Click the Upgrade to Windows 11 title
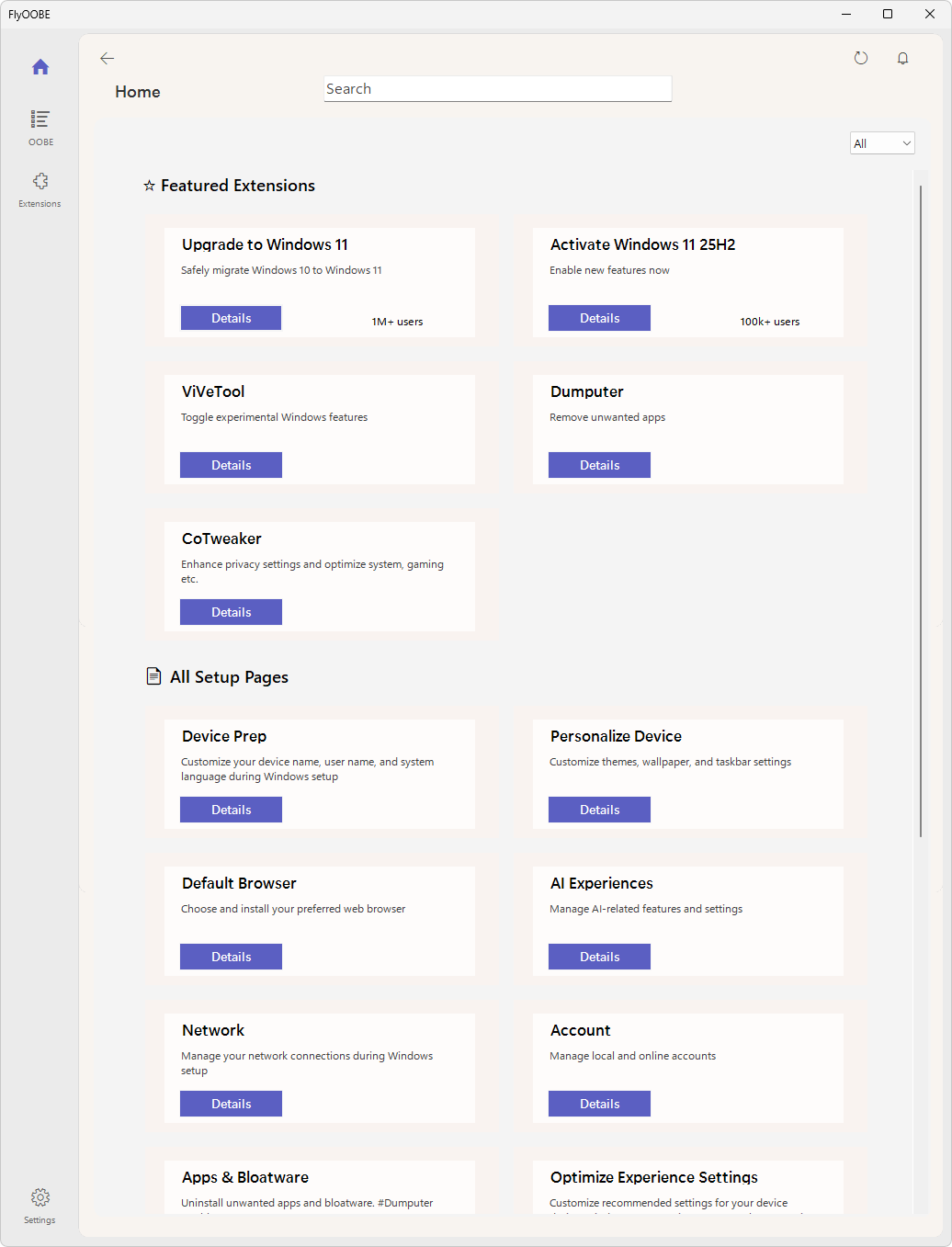 tap(265, 244)
